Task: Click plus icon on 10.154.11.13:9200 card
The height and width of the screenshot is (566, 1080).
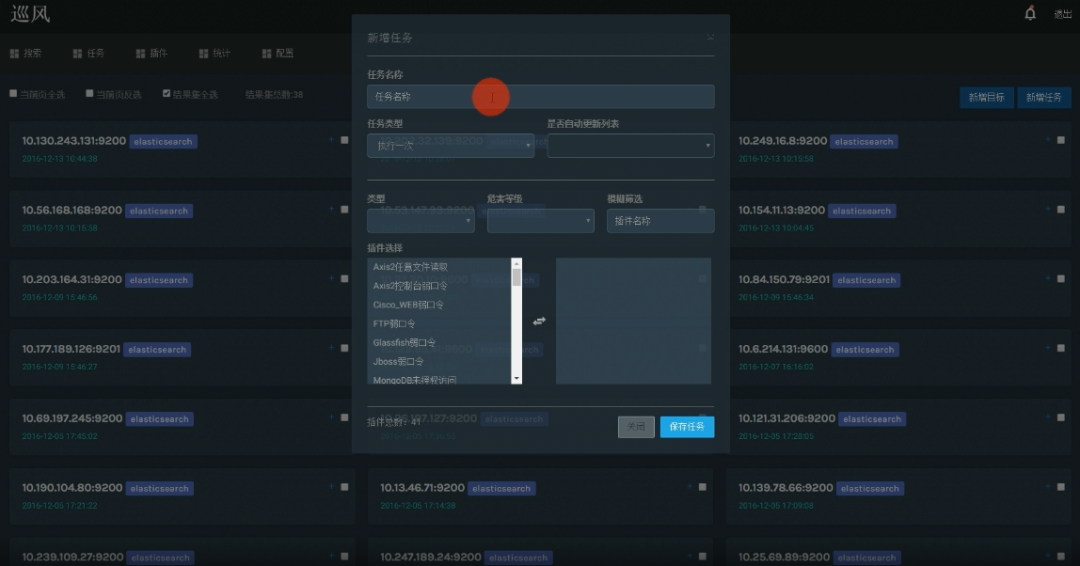Action: coord(1048,209)
